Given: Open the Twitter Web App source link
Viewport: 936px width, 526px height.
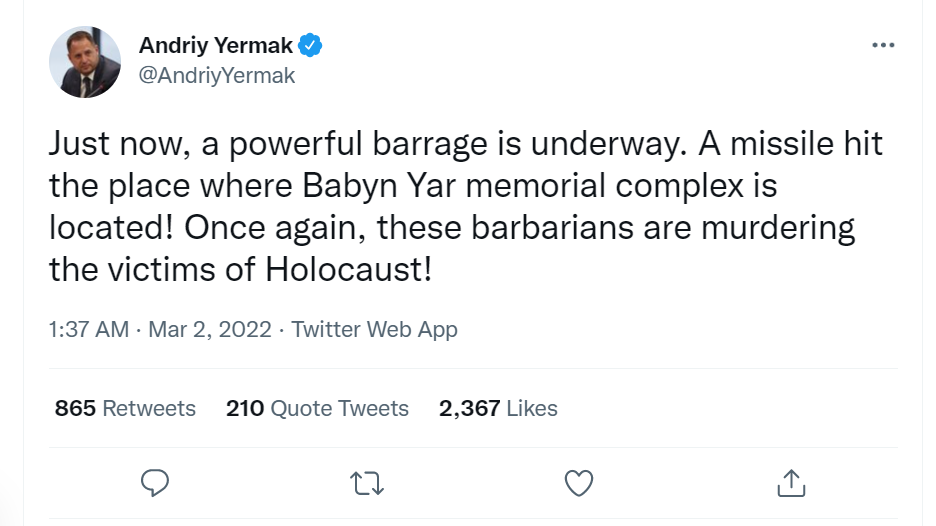Looking at the screenshot, I should pyautogui.click(x=374, y=330).
